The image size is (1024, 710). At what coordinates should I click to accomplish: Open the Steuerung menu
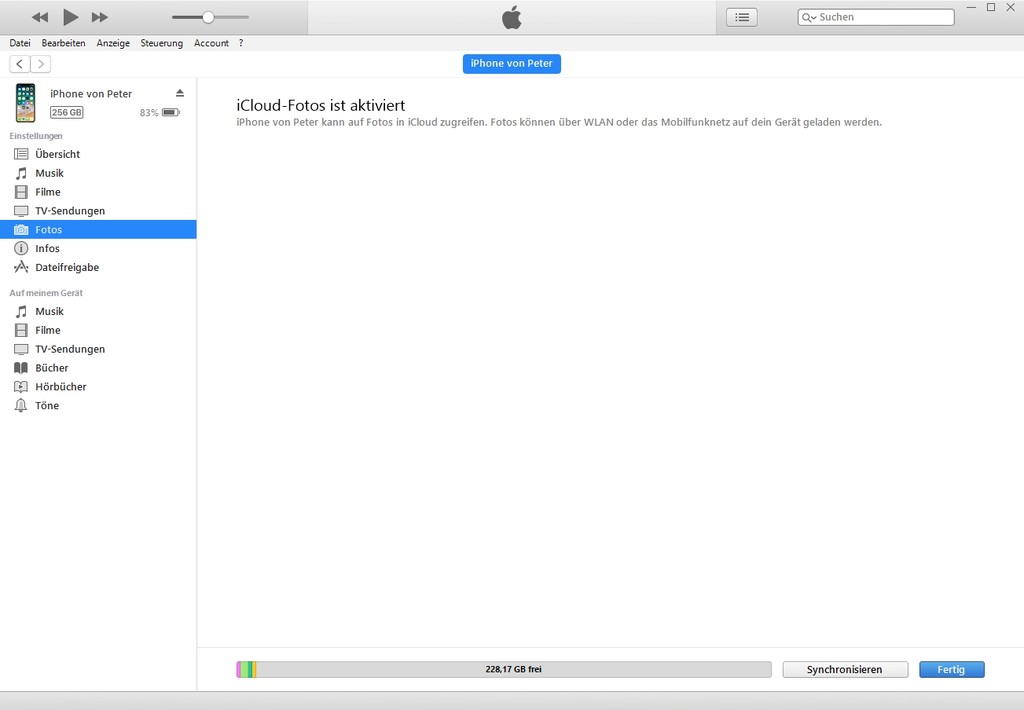[161, 43]
